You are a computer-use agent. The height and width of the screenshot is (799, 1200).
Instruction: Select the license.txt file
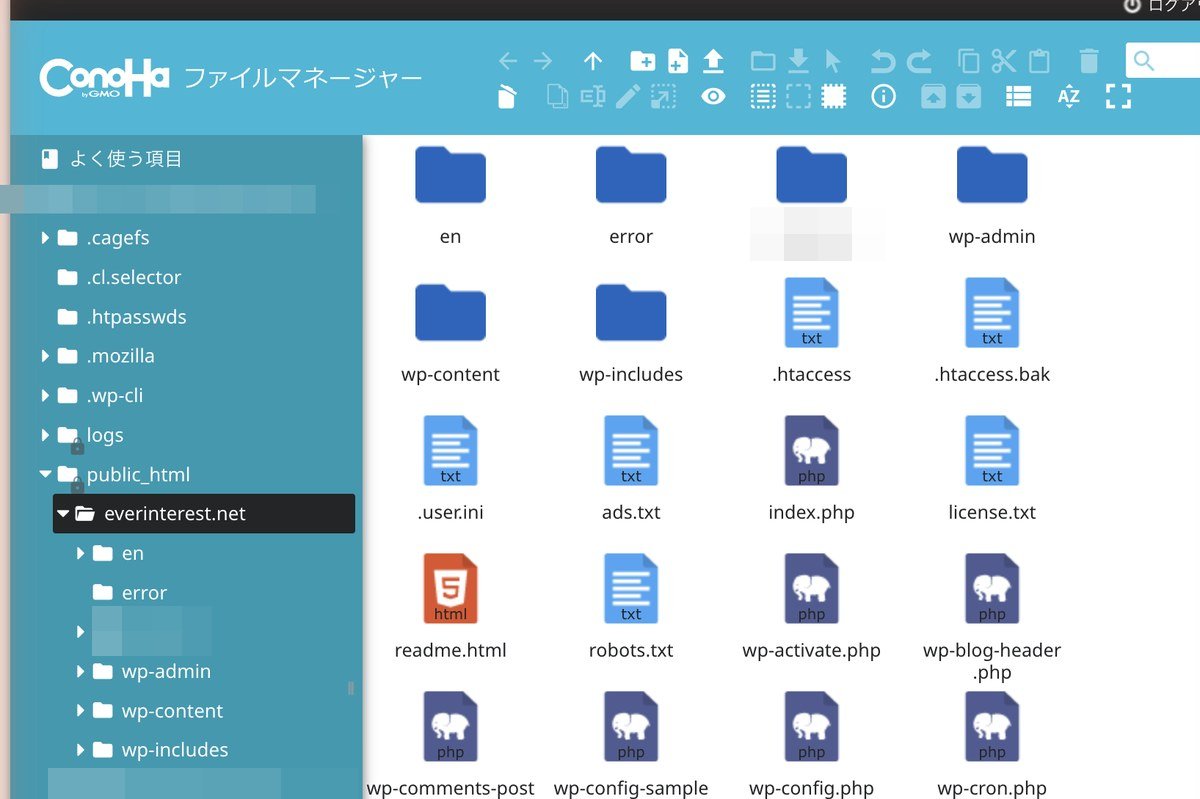click(992, 470)
